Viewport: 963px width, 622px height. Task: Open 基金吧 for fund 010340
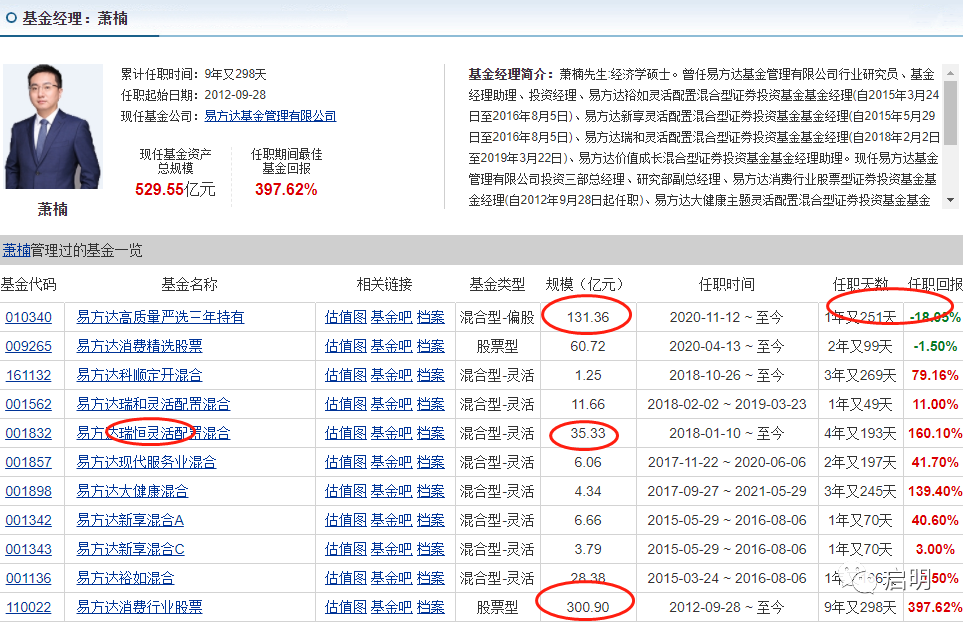click(392, 317)
